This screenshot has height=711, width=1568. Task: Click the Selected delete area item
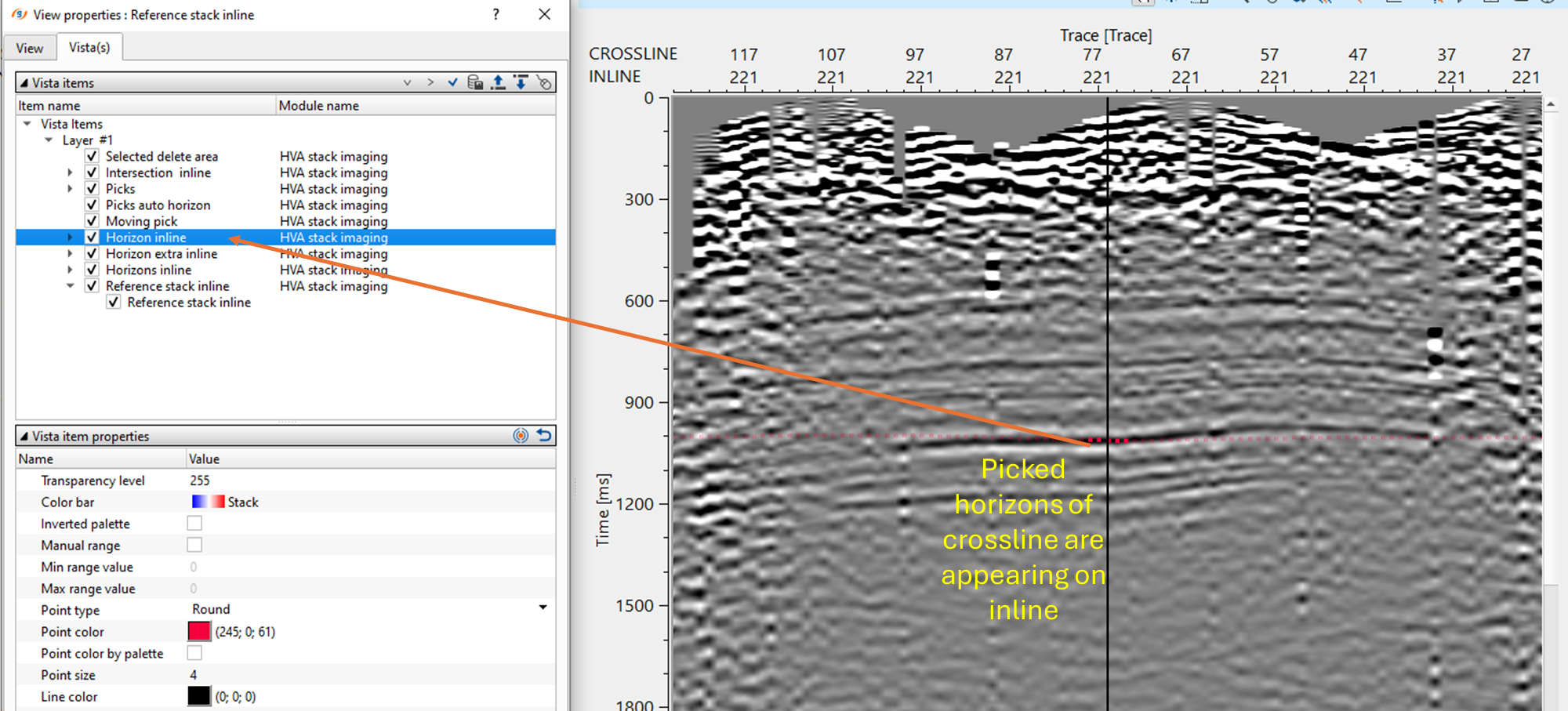(x=162, y=157)
